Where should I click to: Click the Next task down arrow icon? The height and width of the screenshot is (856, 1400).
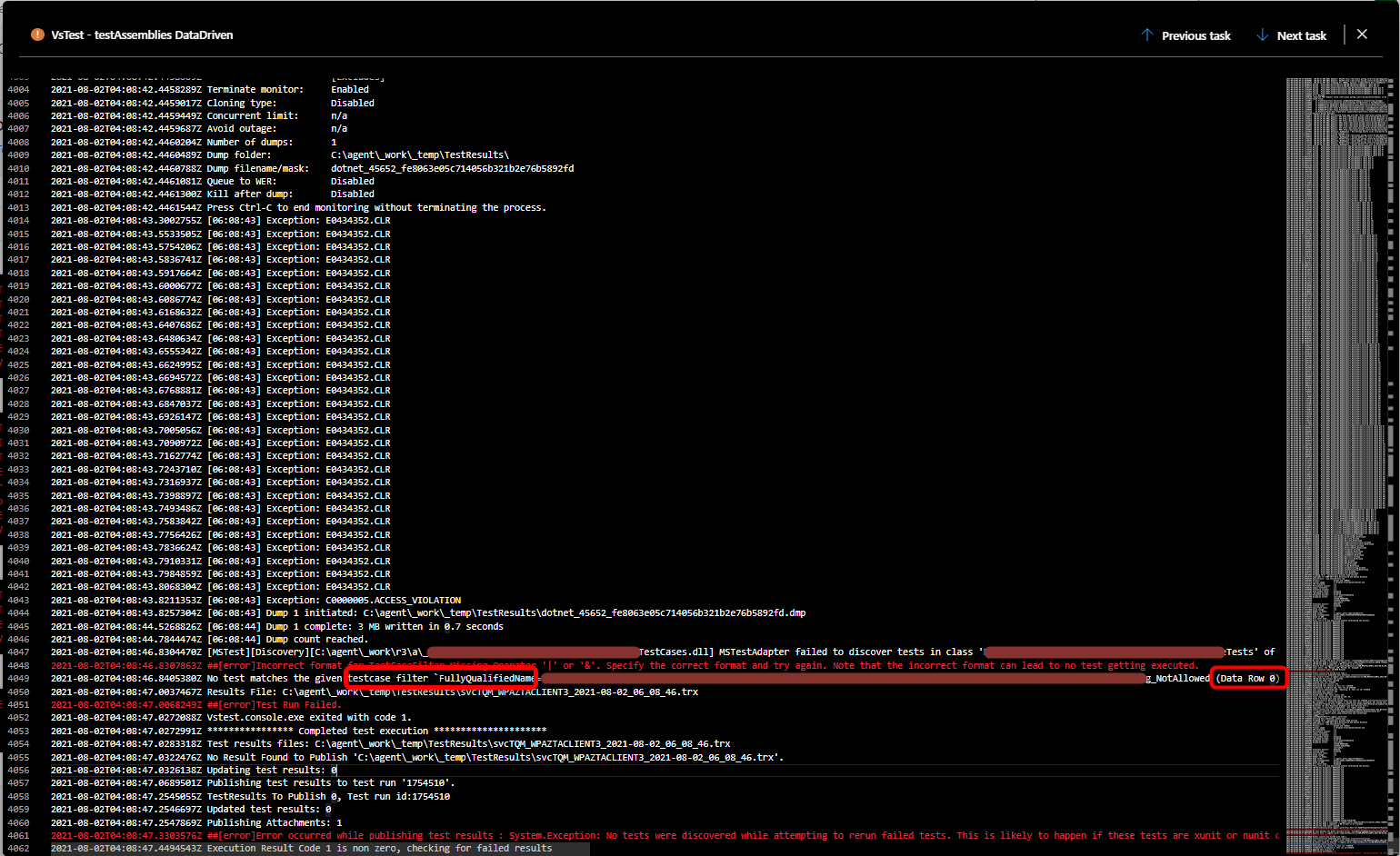pyautogui.click(x=1262, y=35)
